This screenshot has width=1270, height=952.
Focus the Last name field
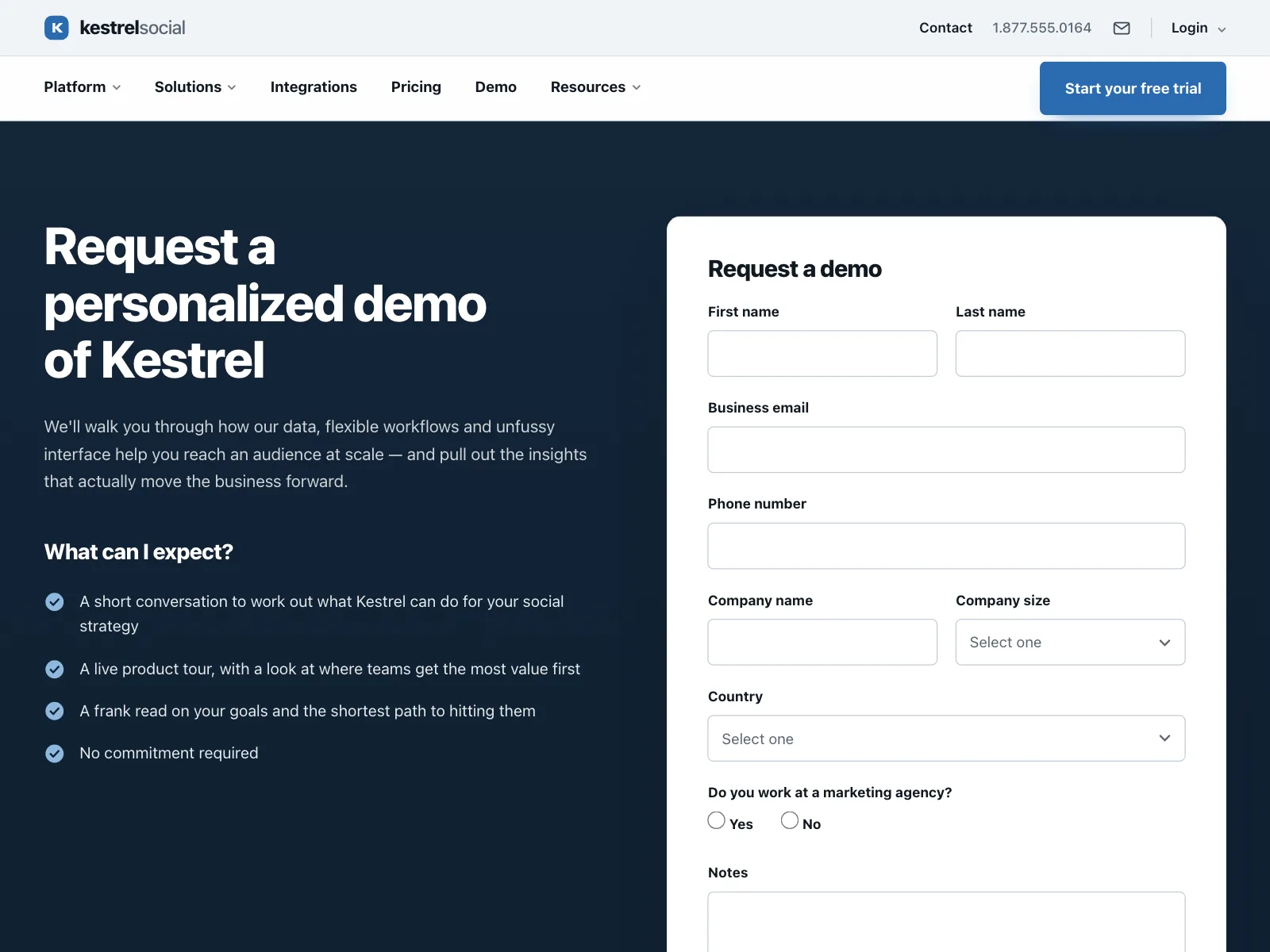click(1070, 354)
